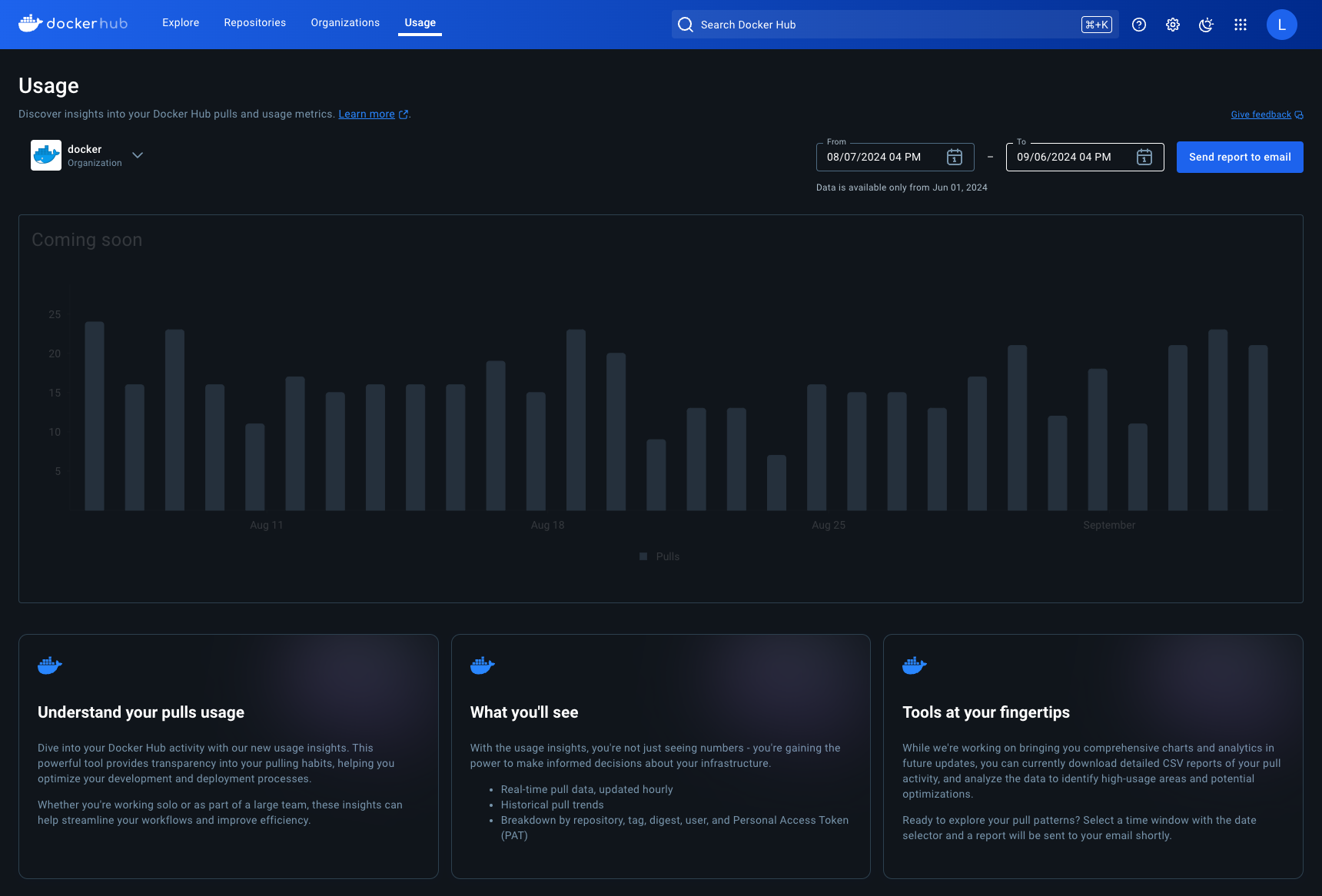Open the calendar picker for the From date

[x=953, y=157]
